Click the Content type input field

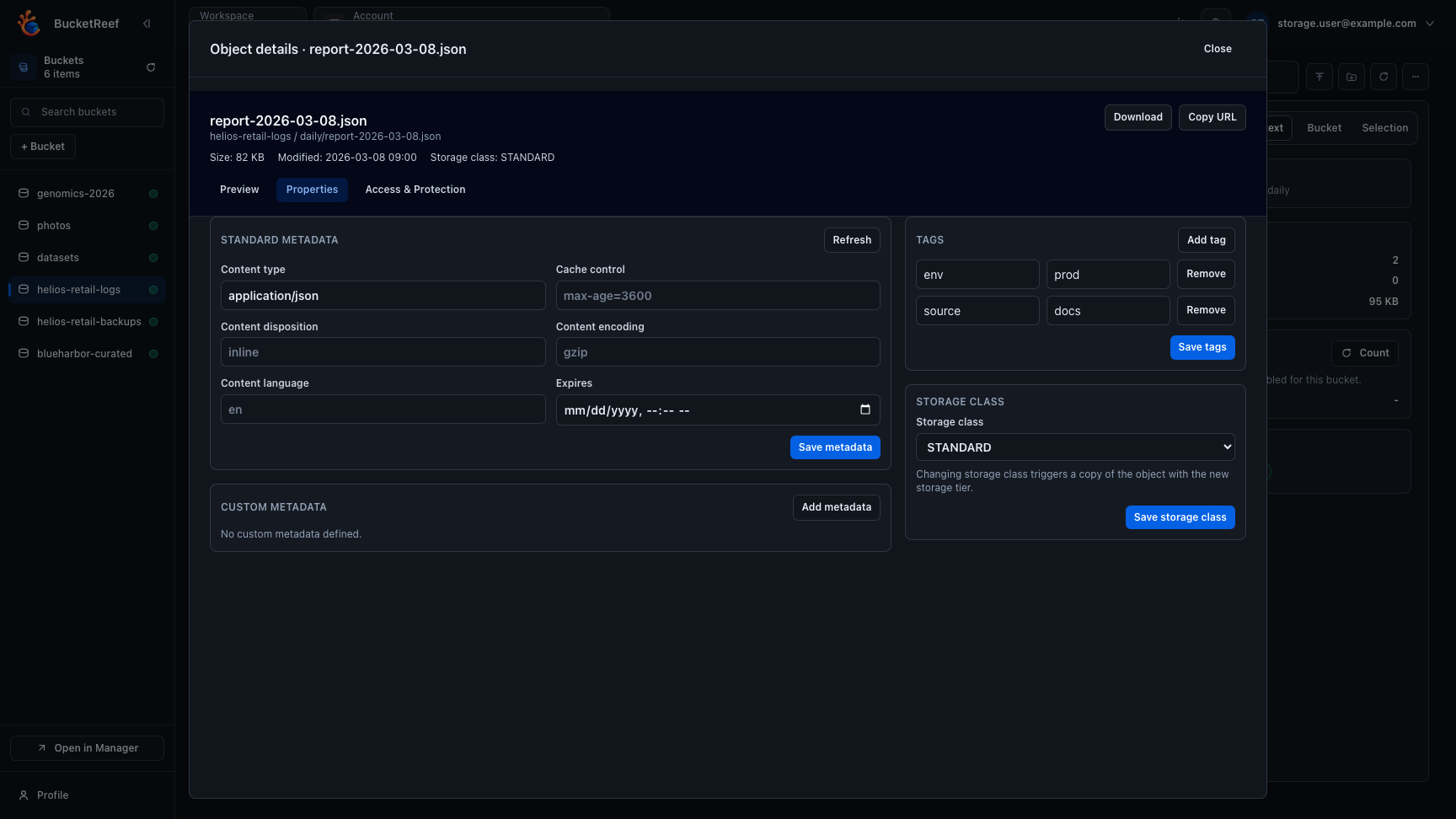click(383, 296)
